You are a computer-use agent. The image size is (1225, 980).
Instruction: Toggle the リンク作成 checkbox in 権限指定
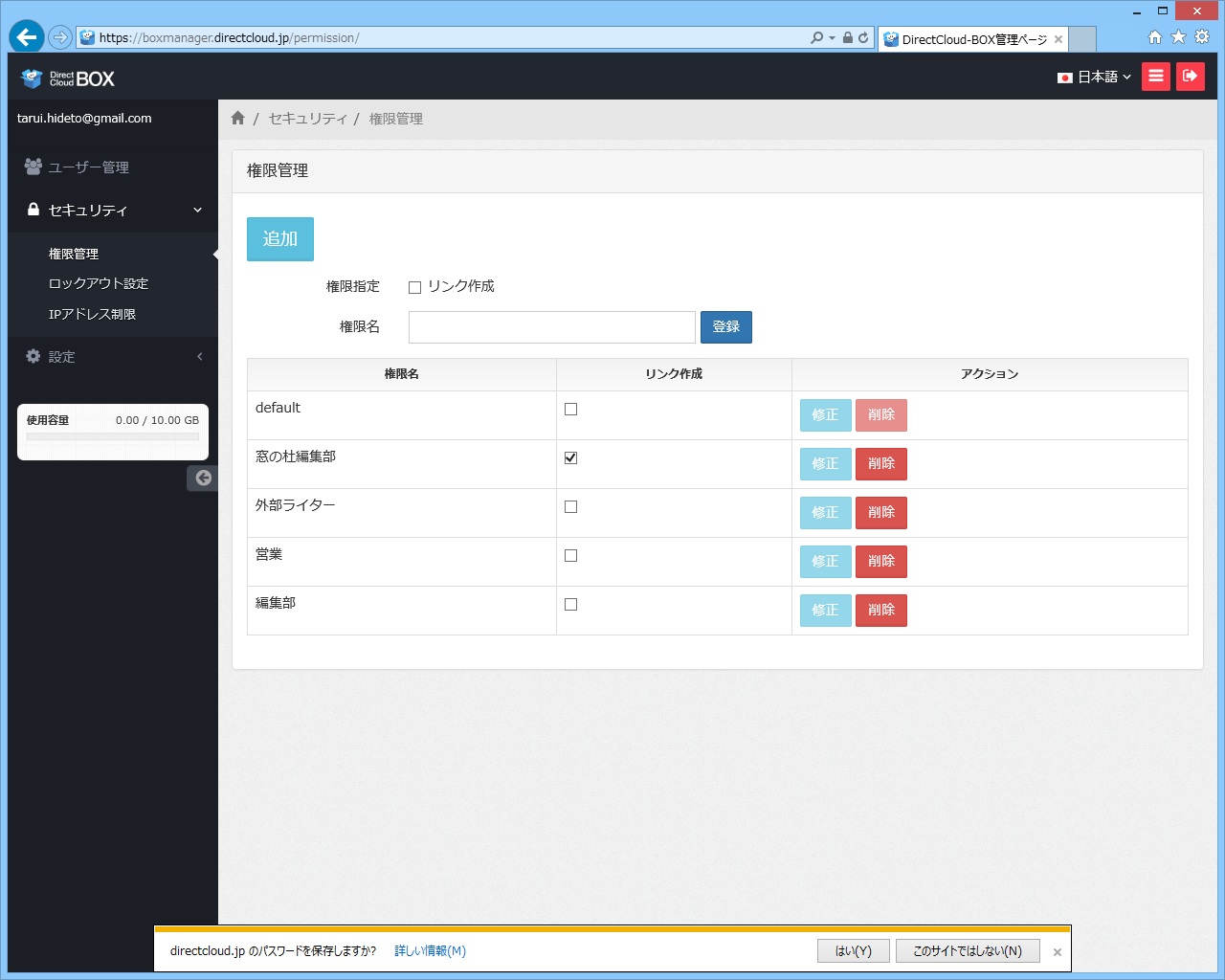(415, 287)
